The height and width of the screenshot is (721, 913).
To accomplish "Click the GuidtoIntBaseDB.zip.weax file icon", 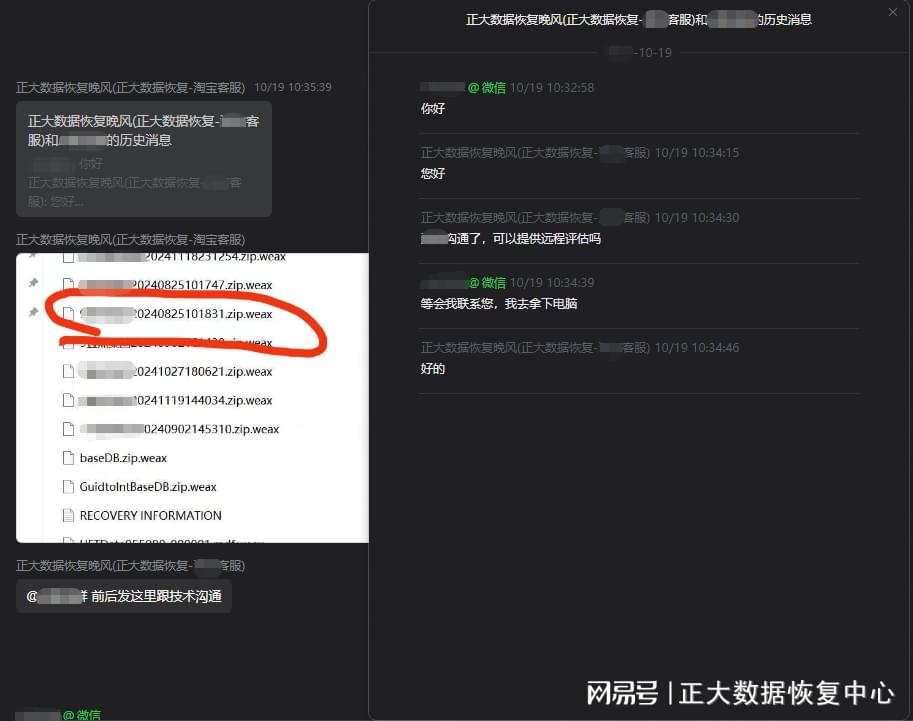I will pos(68,487).
